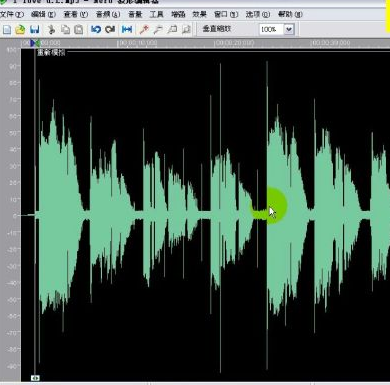Zoom out with the magnifier next to zoom in
Viewport: 390px width, 385px height.
tap(158, 30)
